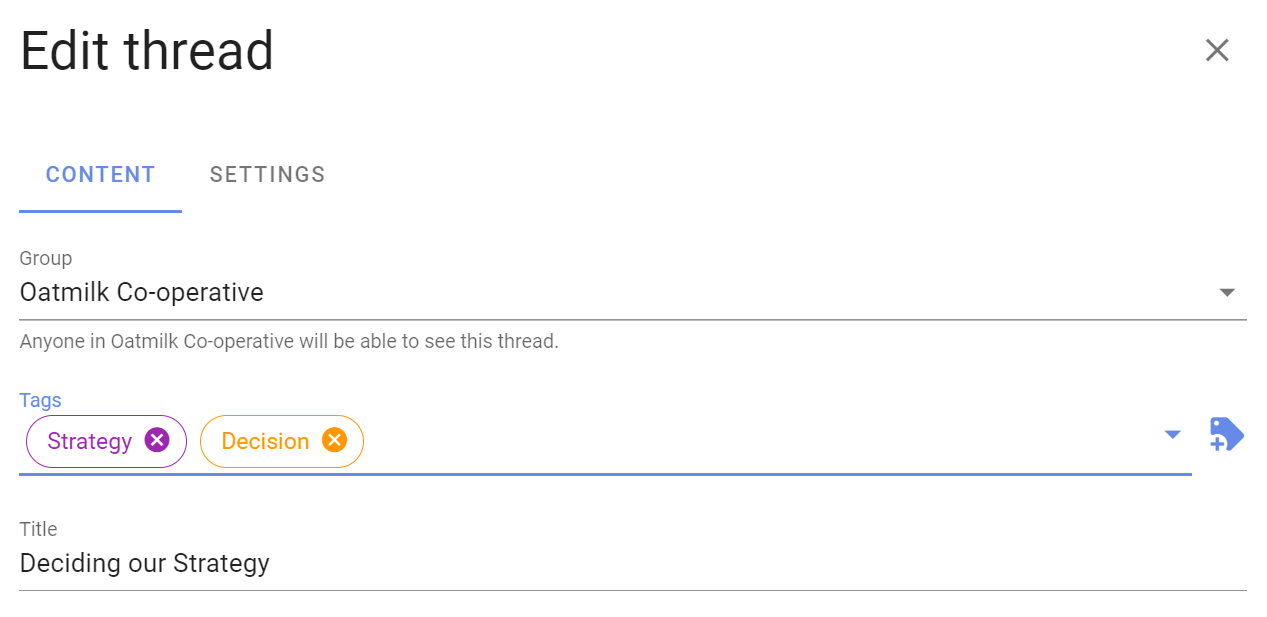Expand the Tags dropdown arrow
The width and height of the screenshot is (1267, 617).
1173,434
